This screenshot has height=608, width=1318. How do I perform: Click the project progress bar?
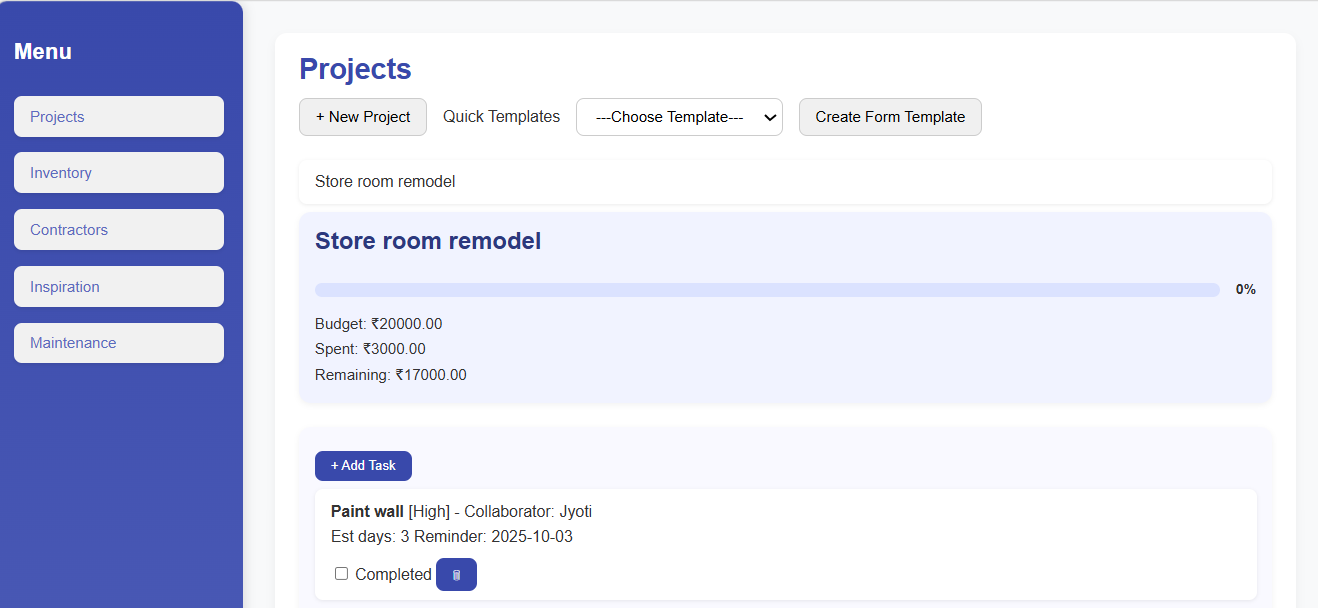pos(767,290)
